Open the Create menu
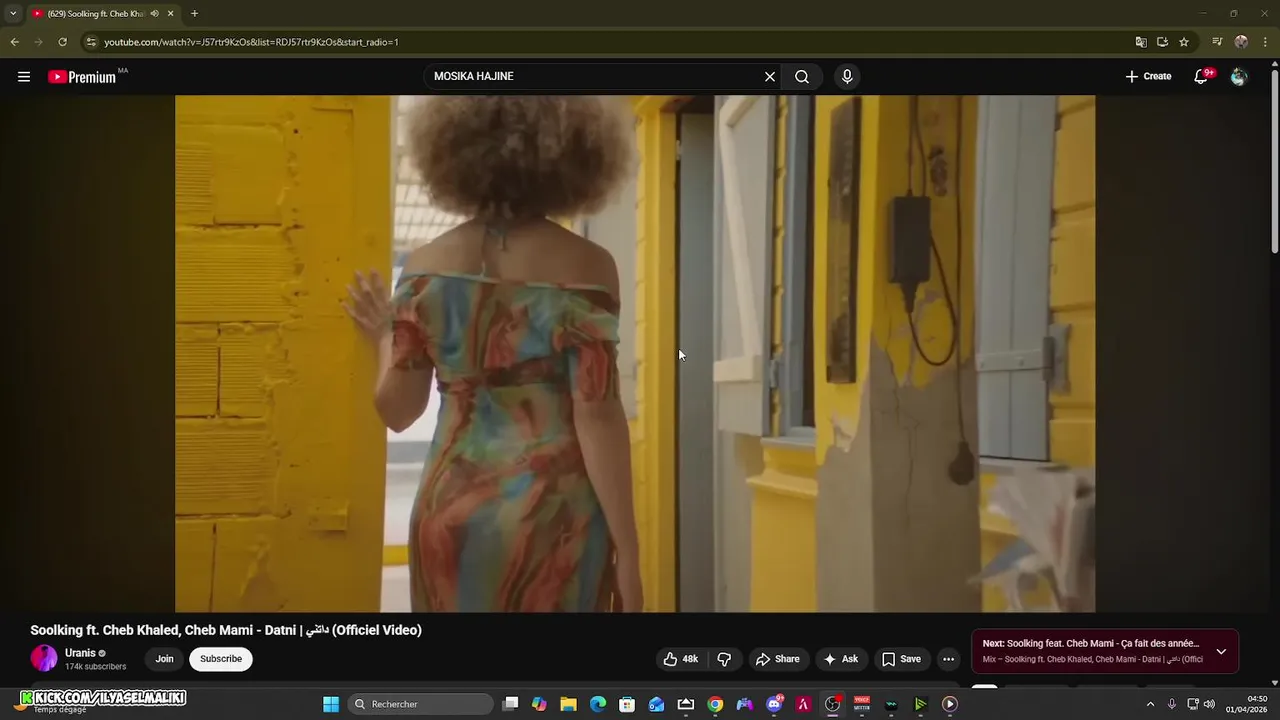This screenshot has height=720, width=1280. pyautogui.click(x=1148, y=77)
